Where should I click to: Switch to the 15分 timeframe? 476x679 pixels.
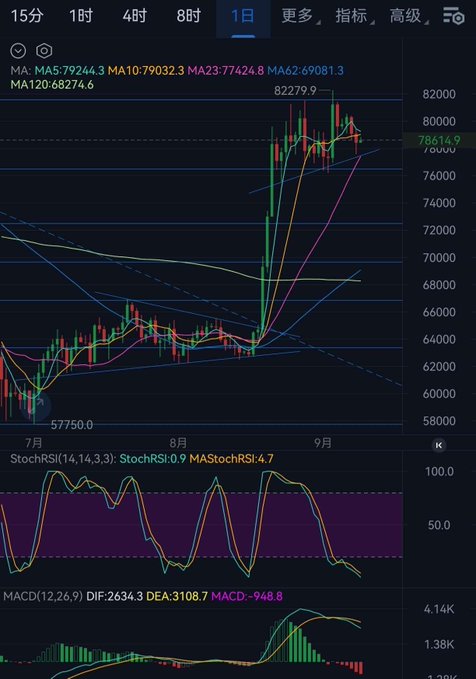[x=27, y=16]
